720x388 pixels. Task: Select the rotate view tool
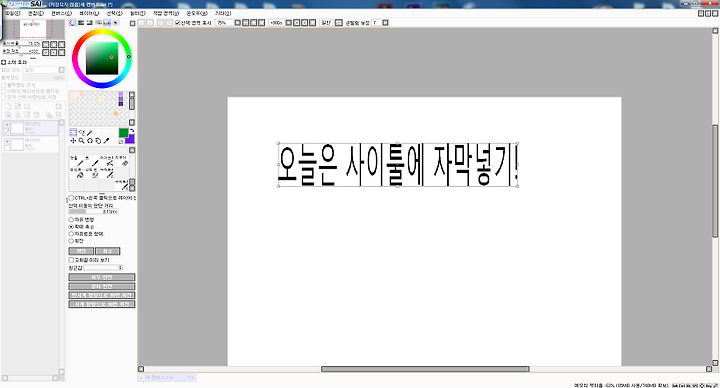click(90, 141)
